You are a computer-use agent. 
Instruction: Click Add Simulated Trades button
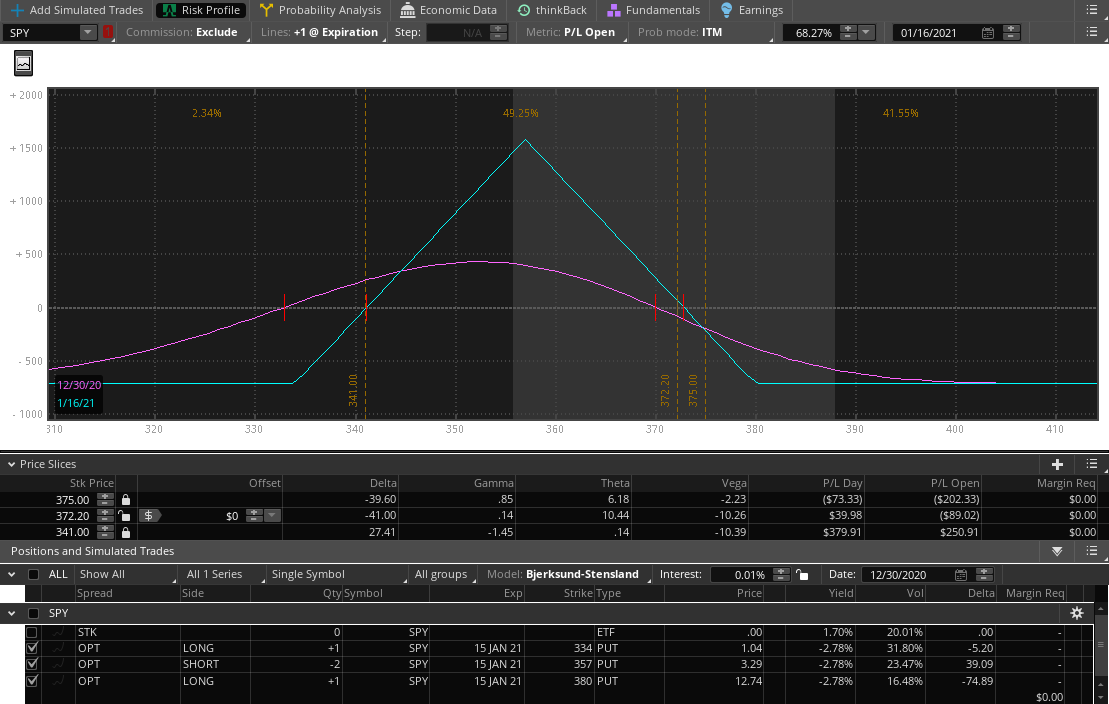coord(77,10)
